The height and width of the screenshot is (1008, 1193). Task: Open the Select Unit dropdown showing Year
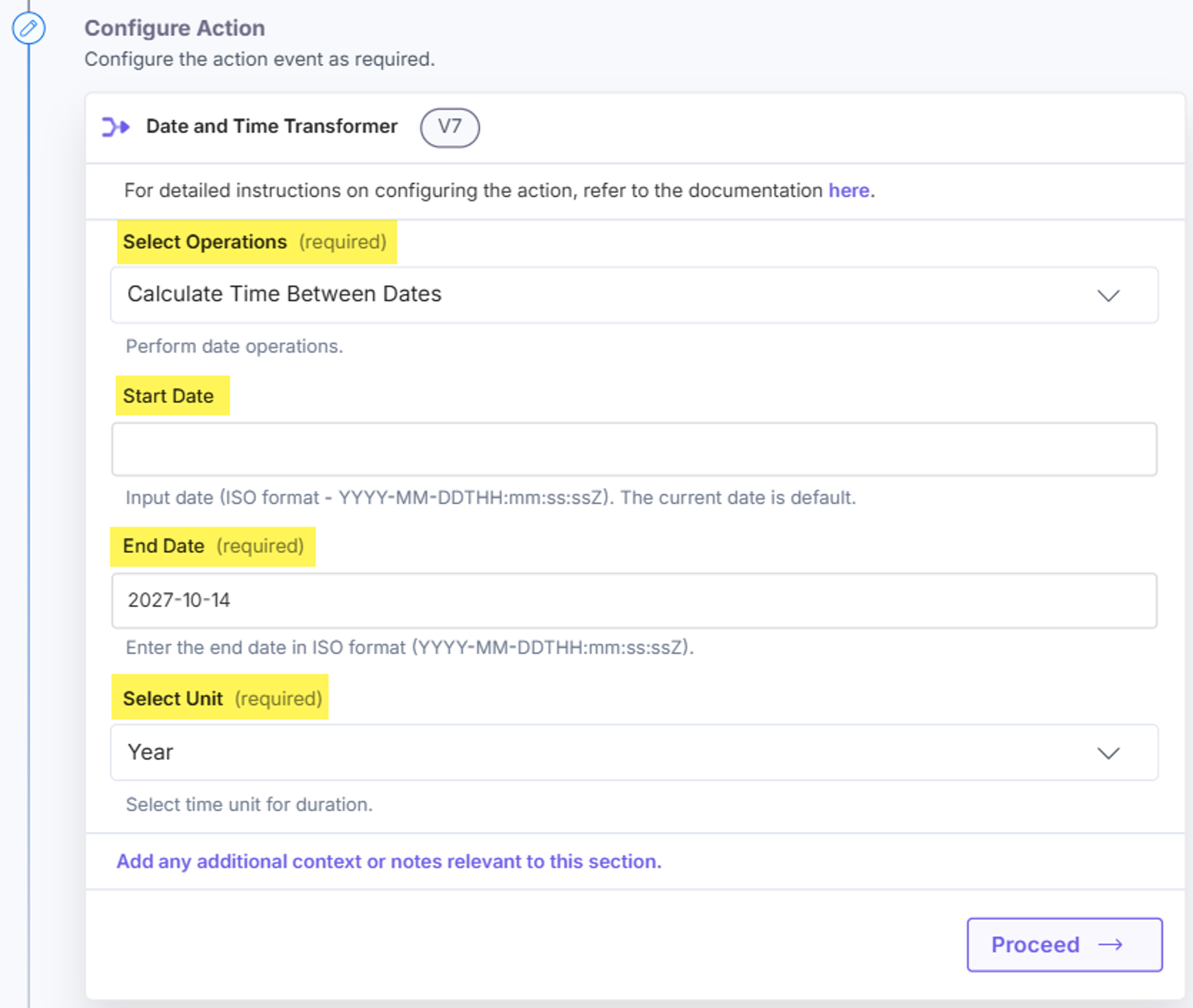coord(634,752)
